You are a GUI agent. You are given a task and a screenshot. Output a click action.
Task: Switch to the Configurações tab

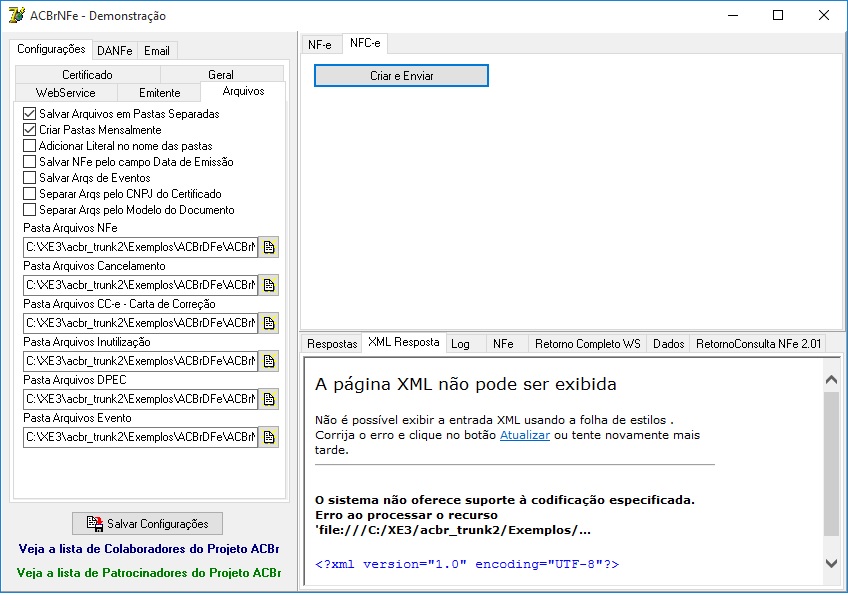point(51,49)
